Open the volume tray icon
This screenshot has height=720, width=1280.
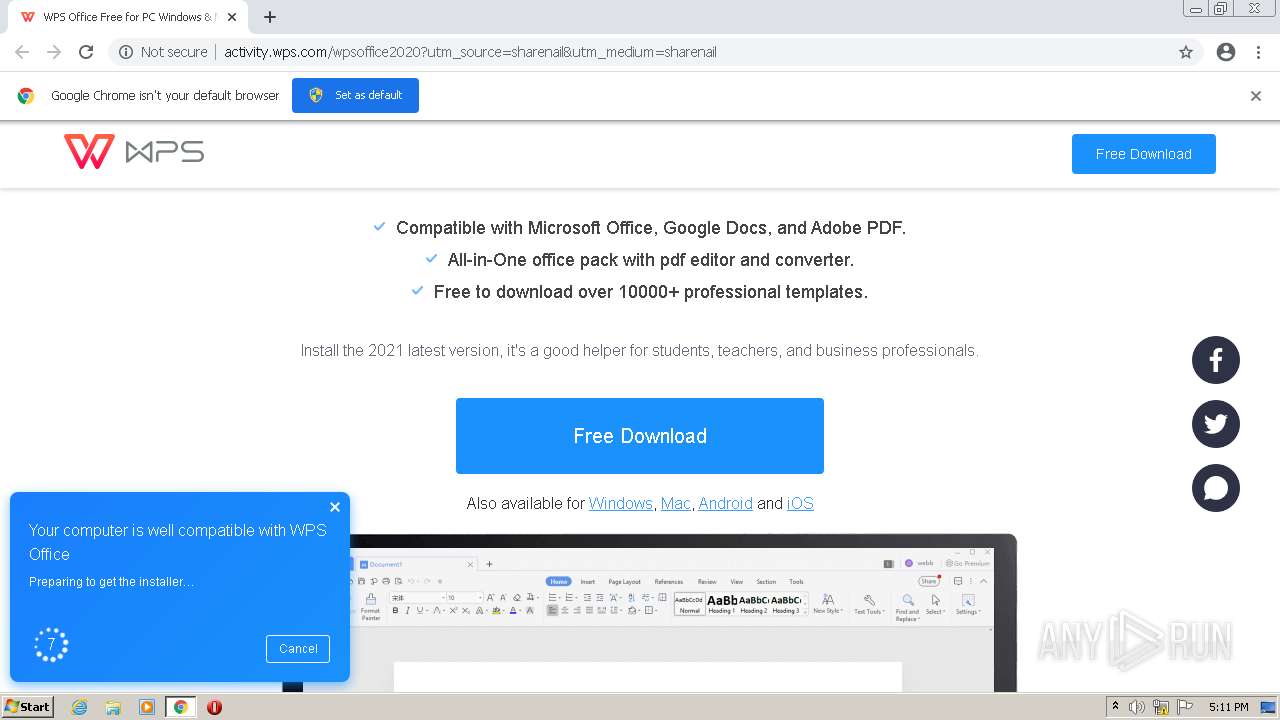1137,707
